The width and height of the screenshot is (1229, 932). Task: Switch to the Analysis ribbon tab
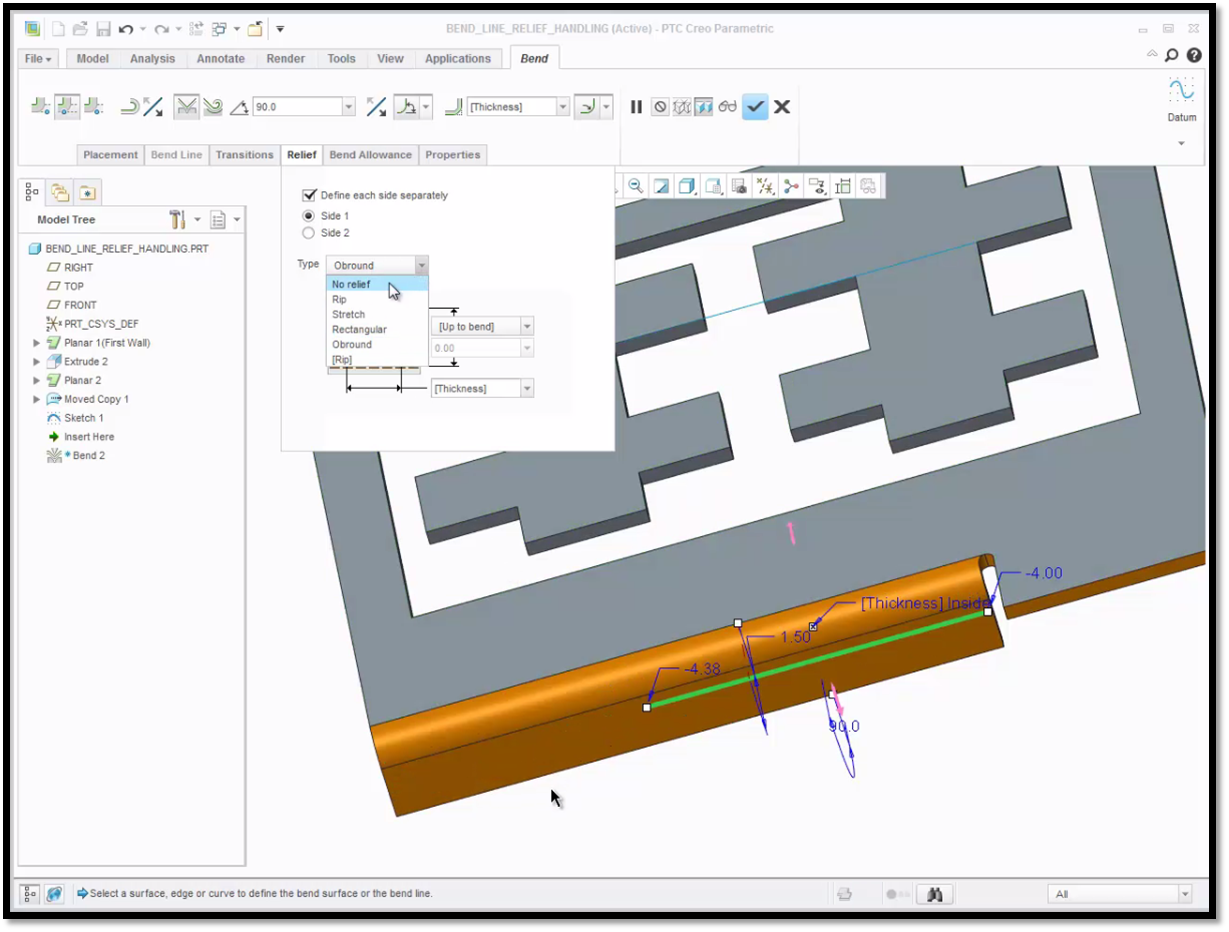[x=152, y=59]
